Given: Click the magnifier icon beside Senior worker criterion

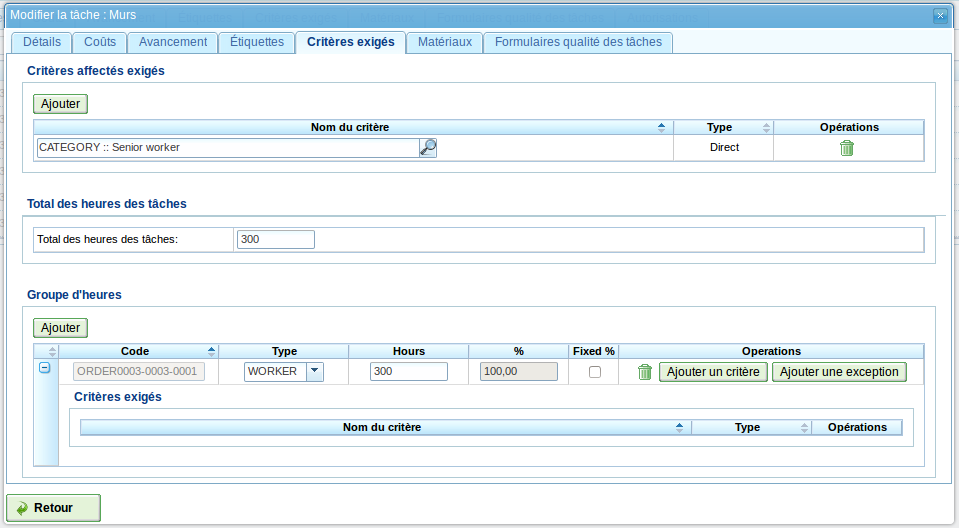Looking at the screenshot, I should coord(428,148).
